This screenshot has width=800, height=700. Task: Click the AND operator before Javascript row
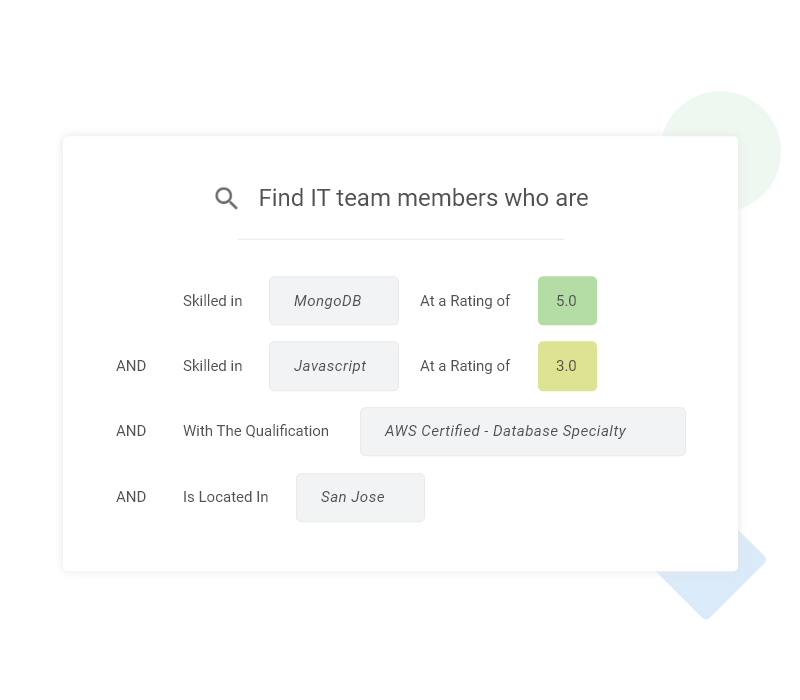[131, 366]
